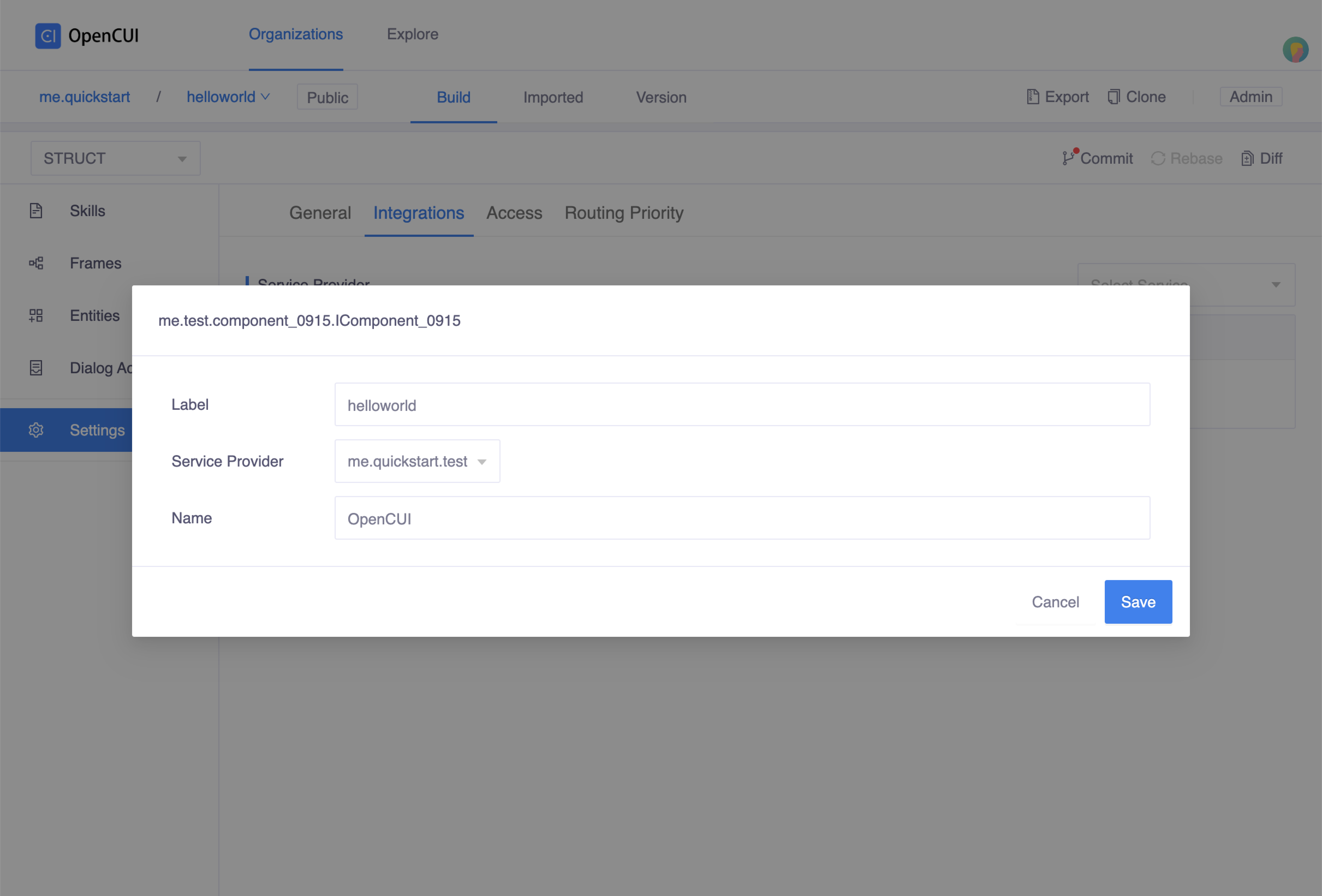The height and width of the screenshot is (896, 1322).
Task: Open the Commit panel icon
Action: 1068,158
